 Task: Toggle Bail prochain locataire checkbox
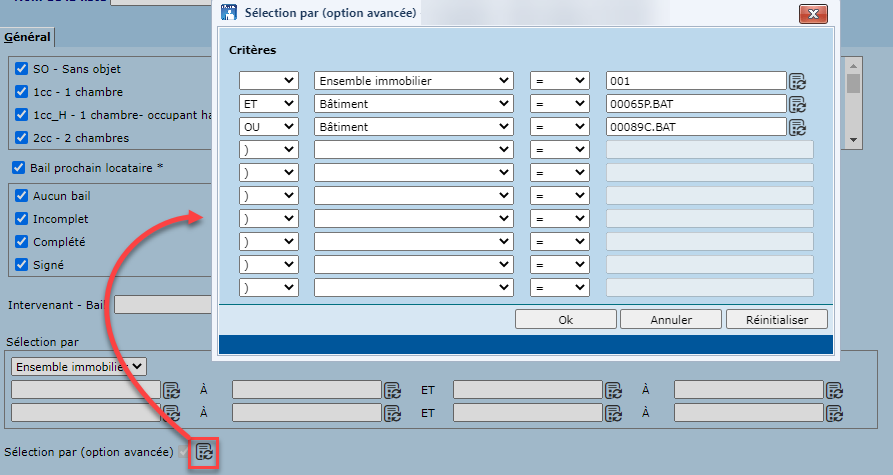[x=19, y=168]
